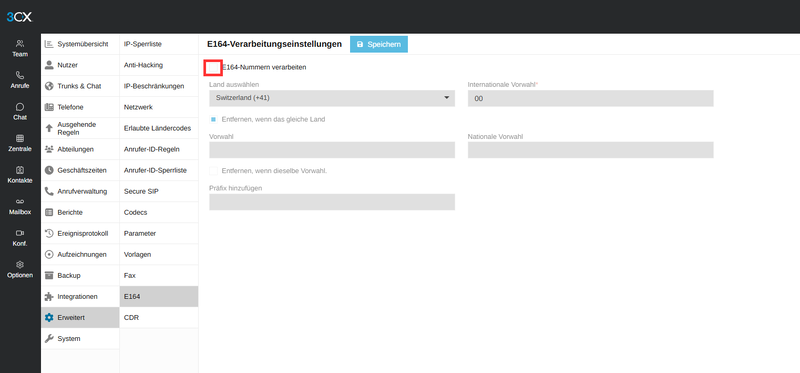800x373 pixels.
Task: Enable E164-Nummern verarbeiten checkbox
Action: [x=213, y=67]
